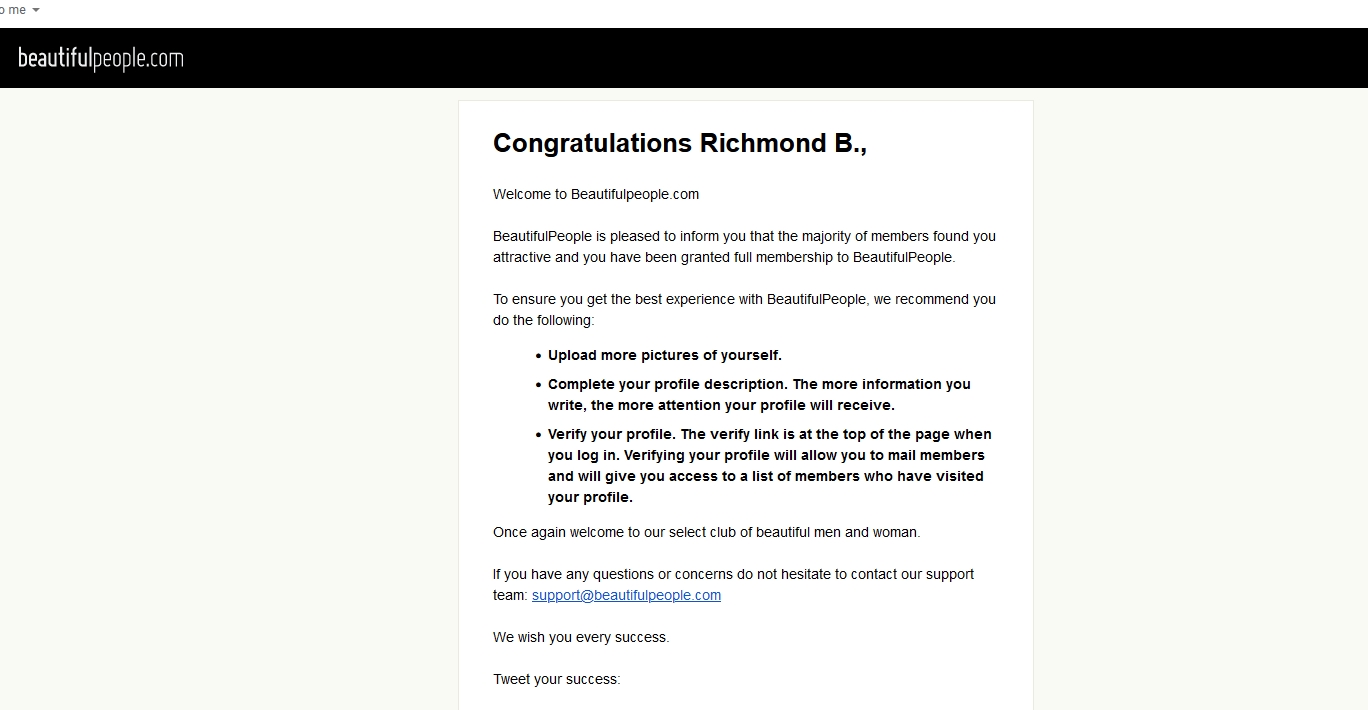Click the bullet dot before "Upload more pictures"
The height and width of the screenshot is (710, 1368).
tap(539, 355)
